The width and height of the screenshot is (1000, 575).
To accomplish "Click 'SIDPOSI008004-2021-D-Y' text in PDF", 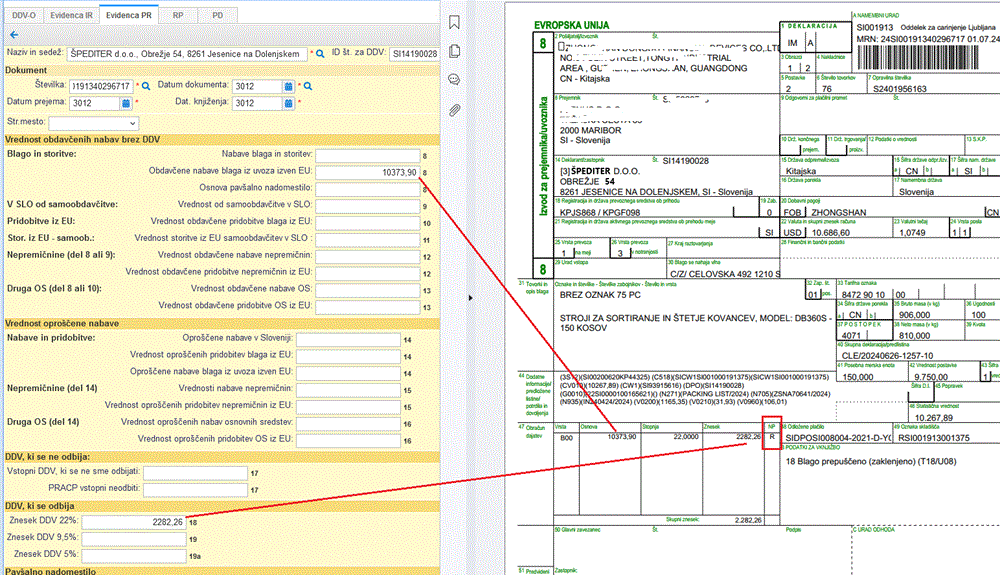I will pos(837,438).
